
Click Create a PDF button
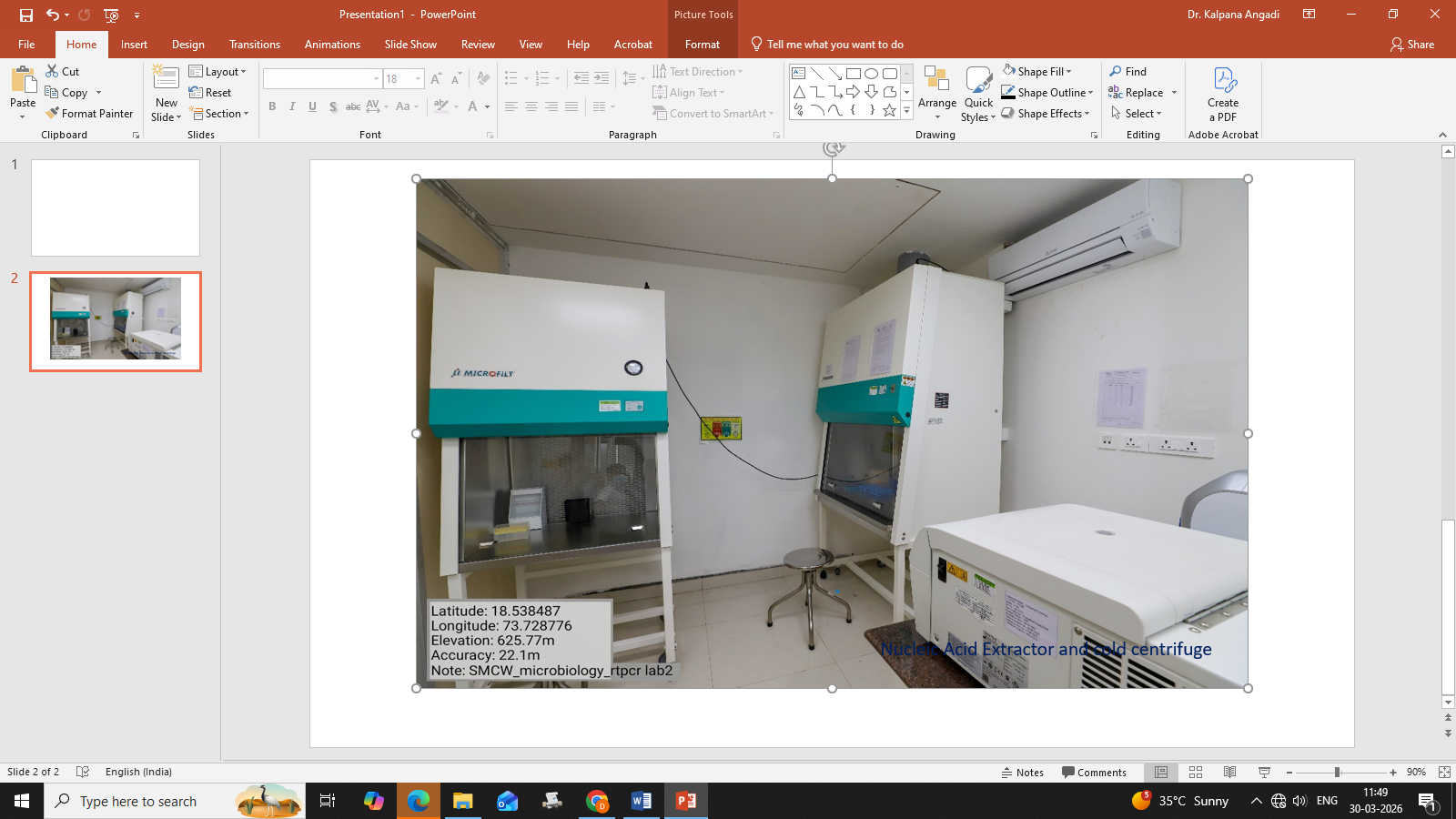[x=1222, y=94]
